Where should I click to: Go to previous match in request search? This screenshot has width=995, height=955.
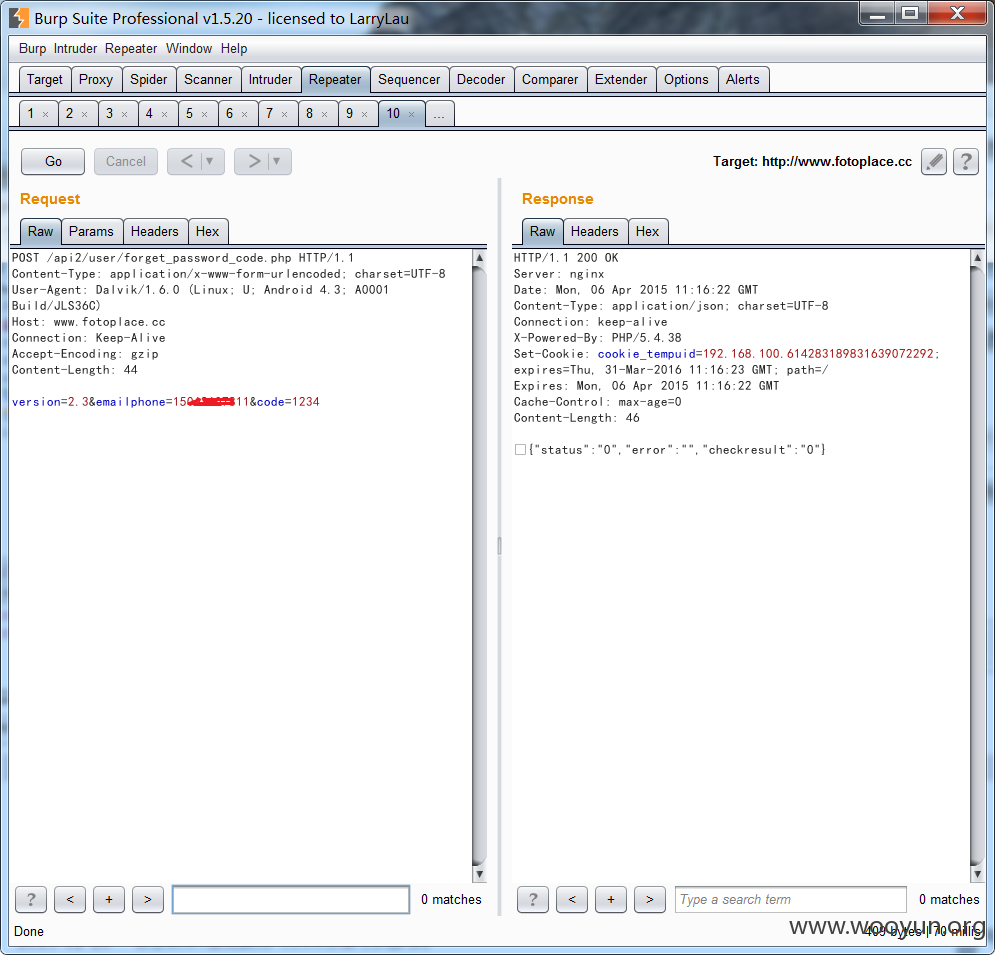(x=70, y=899)
